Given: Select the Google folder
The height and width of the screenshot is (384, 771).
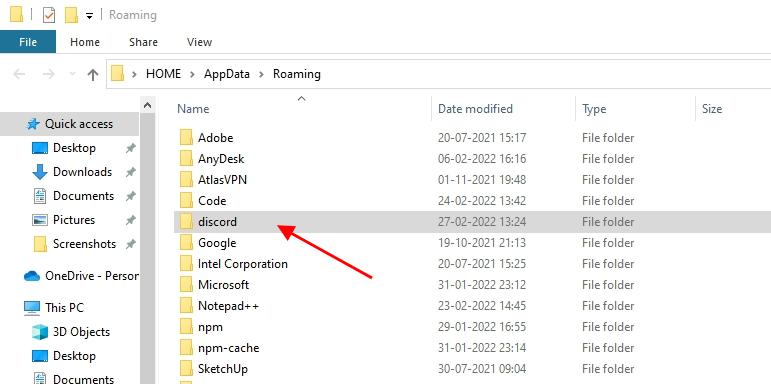Looking at the screenshot, I should click(217, 243).
